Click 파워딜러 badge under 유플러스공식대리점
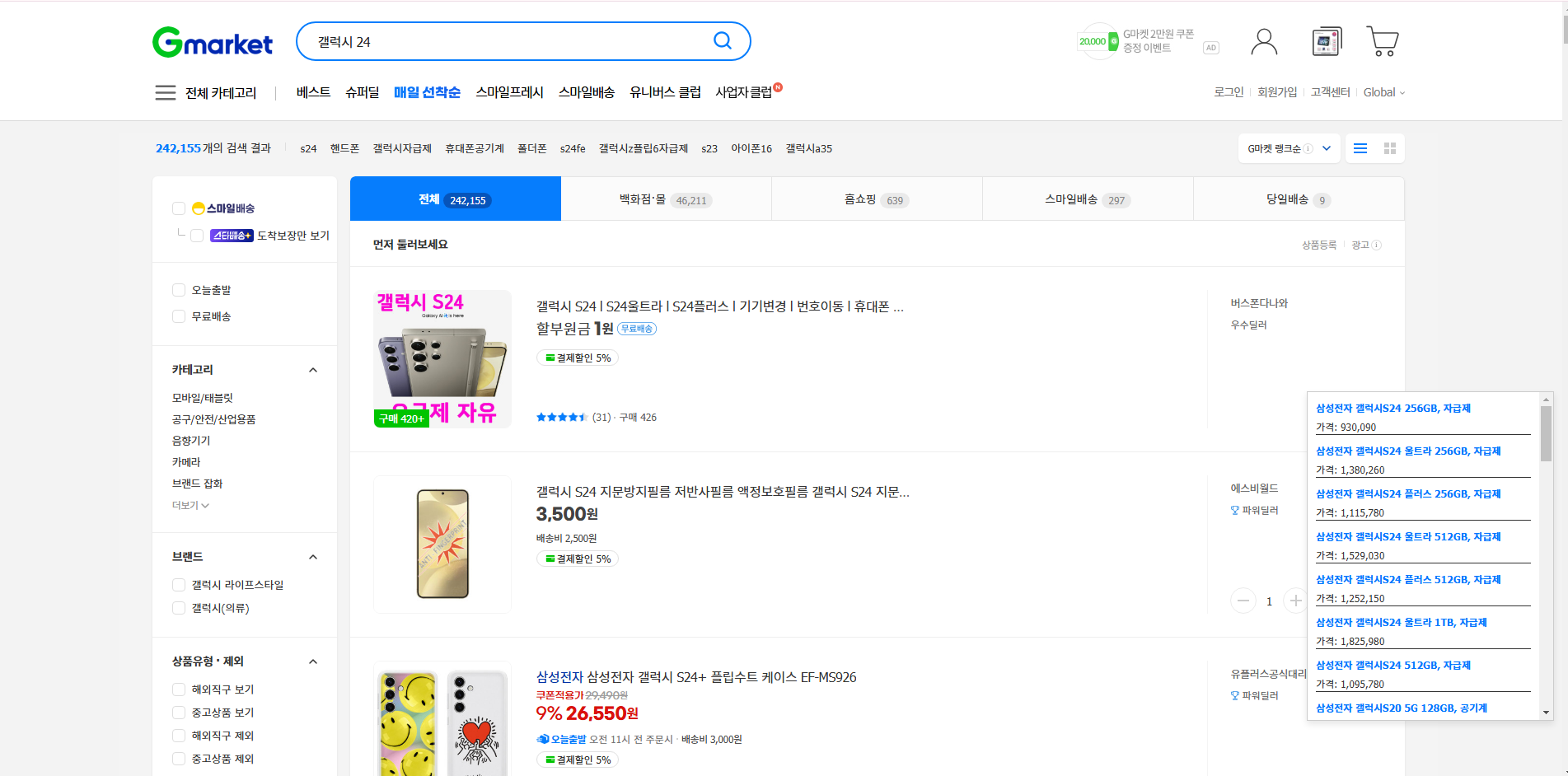This screenshot has width=1568, height=776. pos(1255,696)
